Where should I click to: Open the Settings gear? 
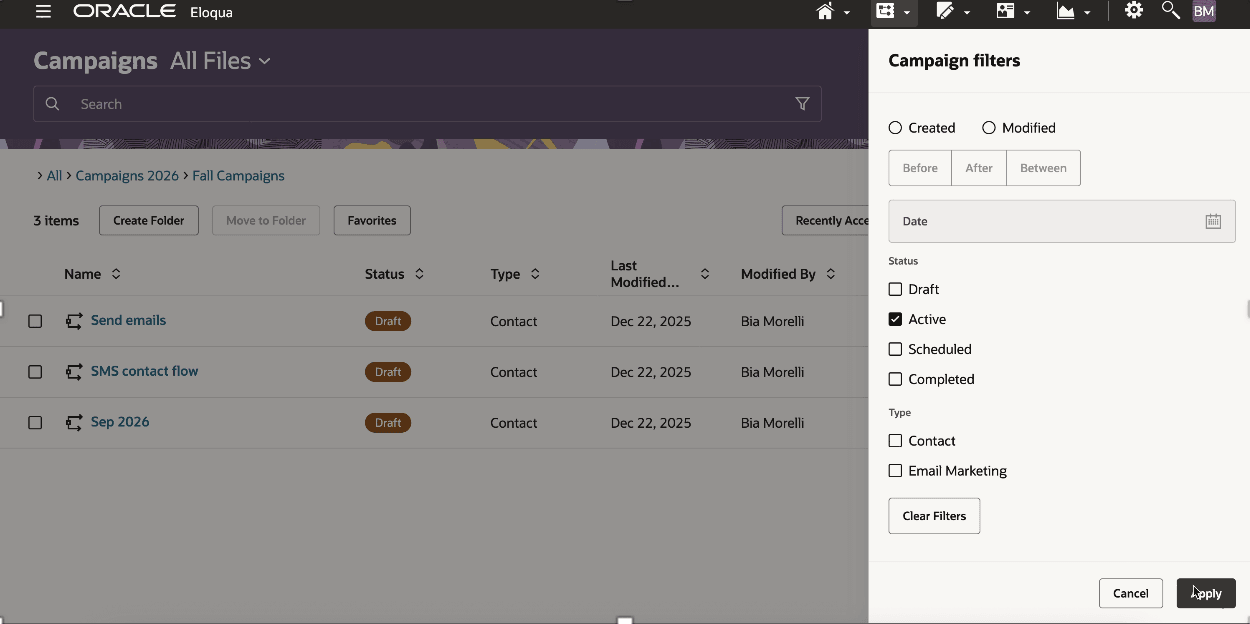pyautogui.click(x=1133, y=11)
